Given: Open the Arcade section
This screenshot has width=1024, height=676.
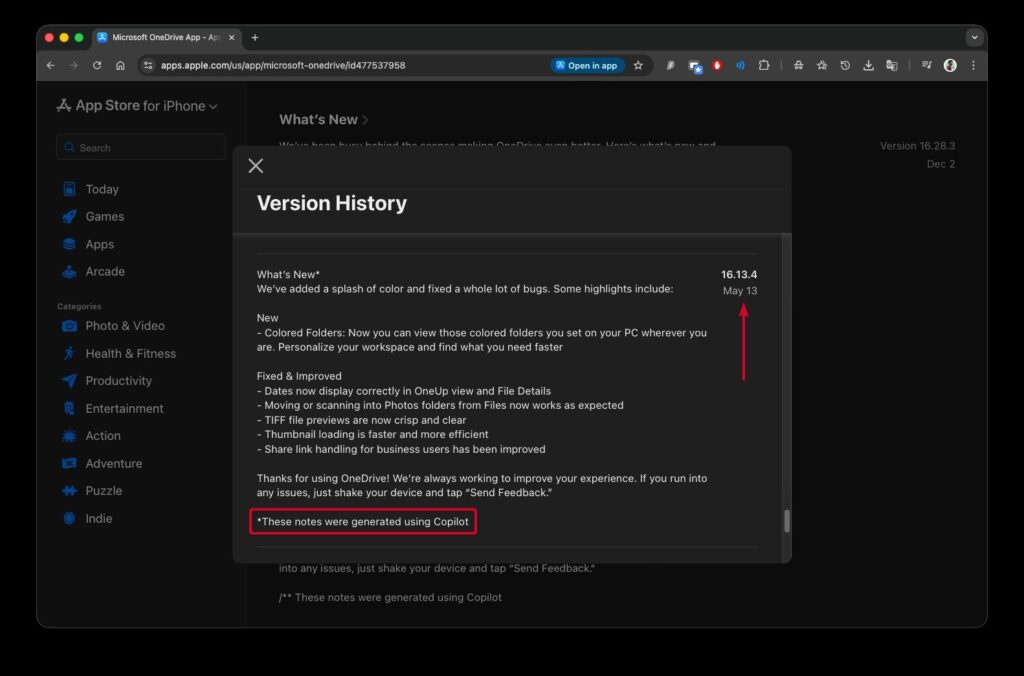Looking at the screenshot, I should click(x=104, y=271).
